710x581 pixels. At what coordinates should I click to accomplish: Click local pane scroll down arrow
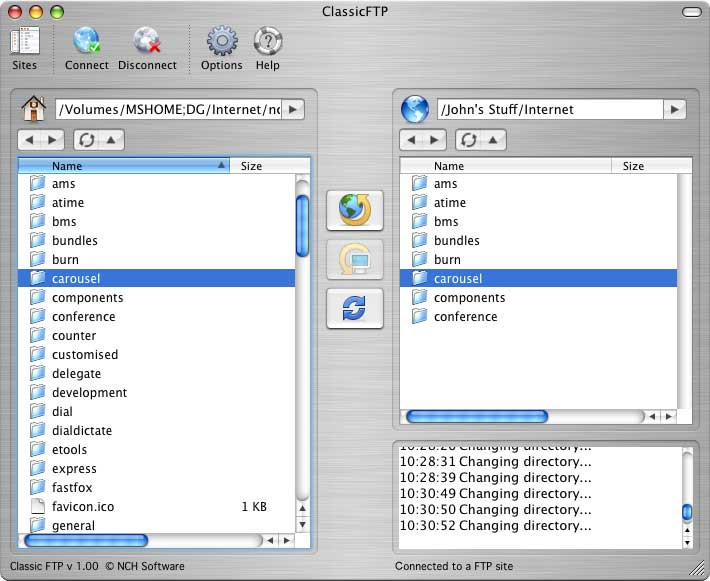302,525
